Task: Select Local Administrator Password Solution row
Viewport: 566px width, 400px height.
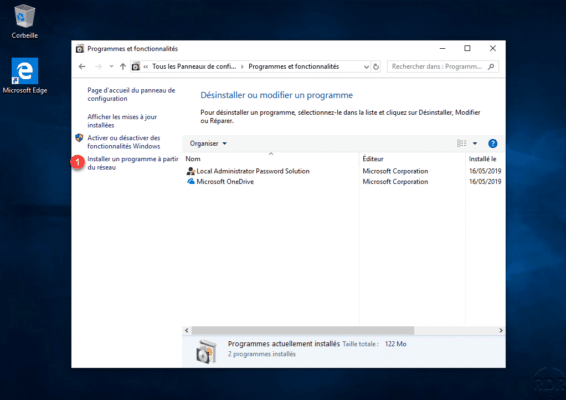Action: click(344, 171)
